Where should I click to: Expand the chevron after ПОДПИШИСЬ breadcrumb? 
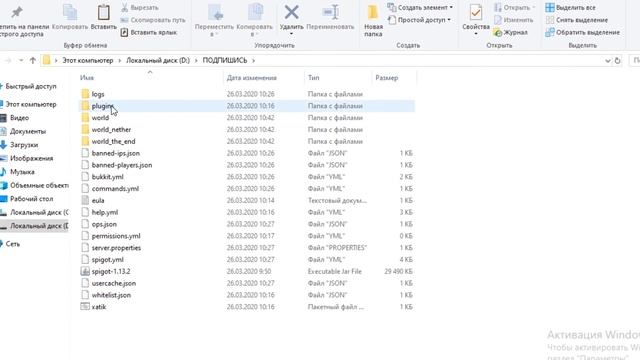pos(253,60)
